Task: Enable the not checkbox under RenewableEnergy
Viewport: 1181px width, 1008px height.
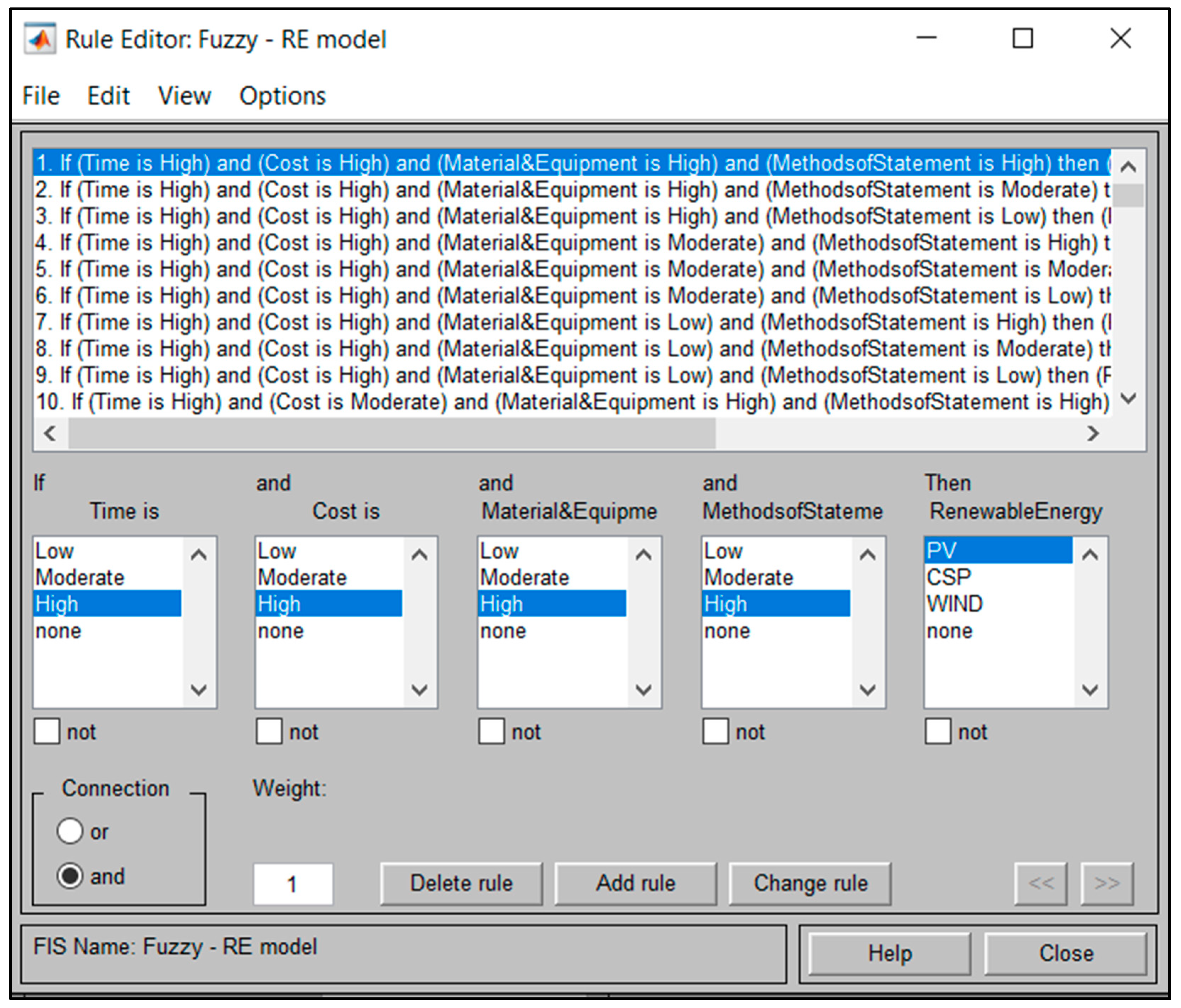Action: 938,731
